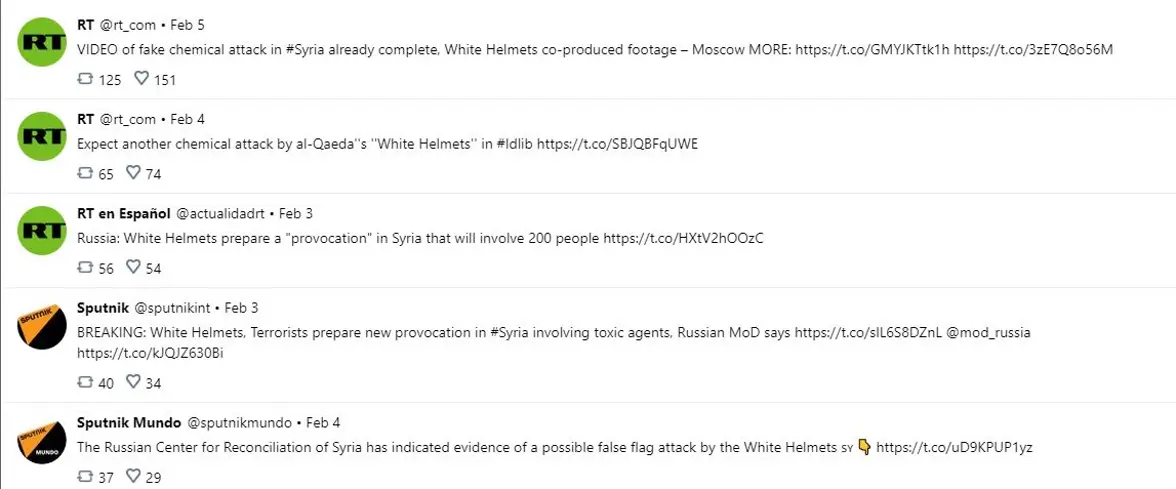Click the Sputnik Mundo account name
1176x489 pixels.
129,422
